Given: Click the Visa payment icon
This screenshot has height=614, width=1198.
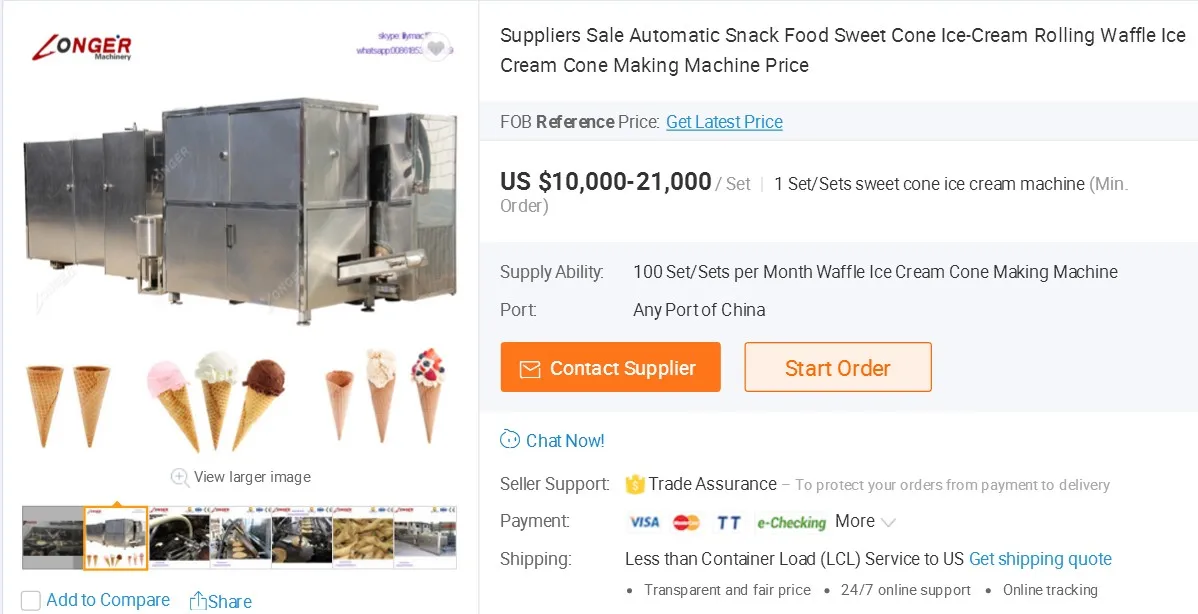Looking at the screenshot, I should click(644, 522).
